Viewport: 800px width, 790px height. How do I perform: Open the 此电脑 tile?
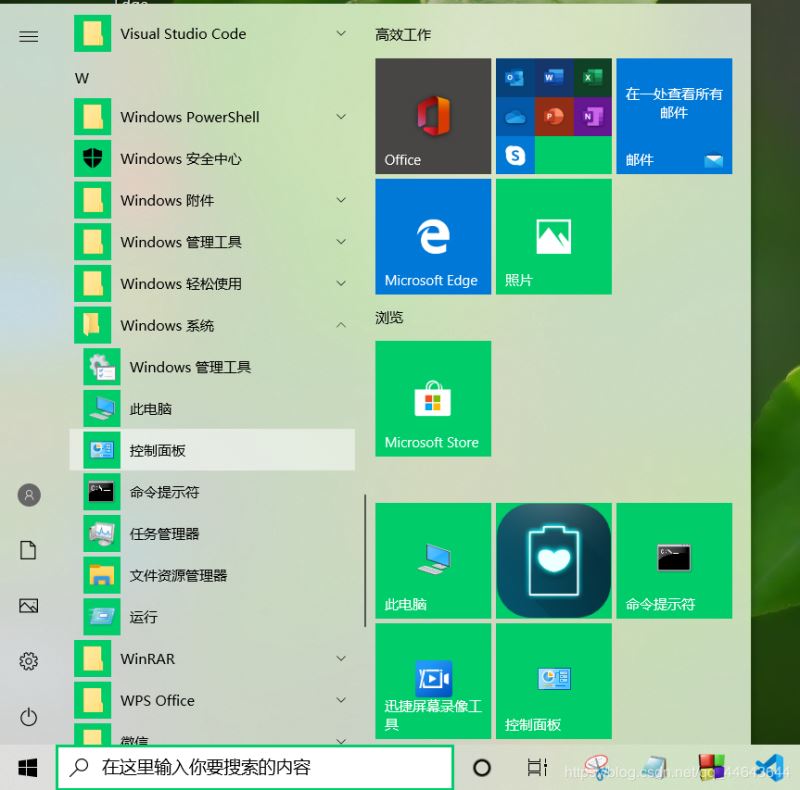coord(432,560)
